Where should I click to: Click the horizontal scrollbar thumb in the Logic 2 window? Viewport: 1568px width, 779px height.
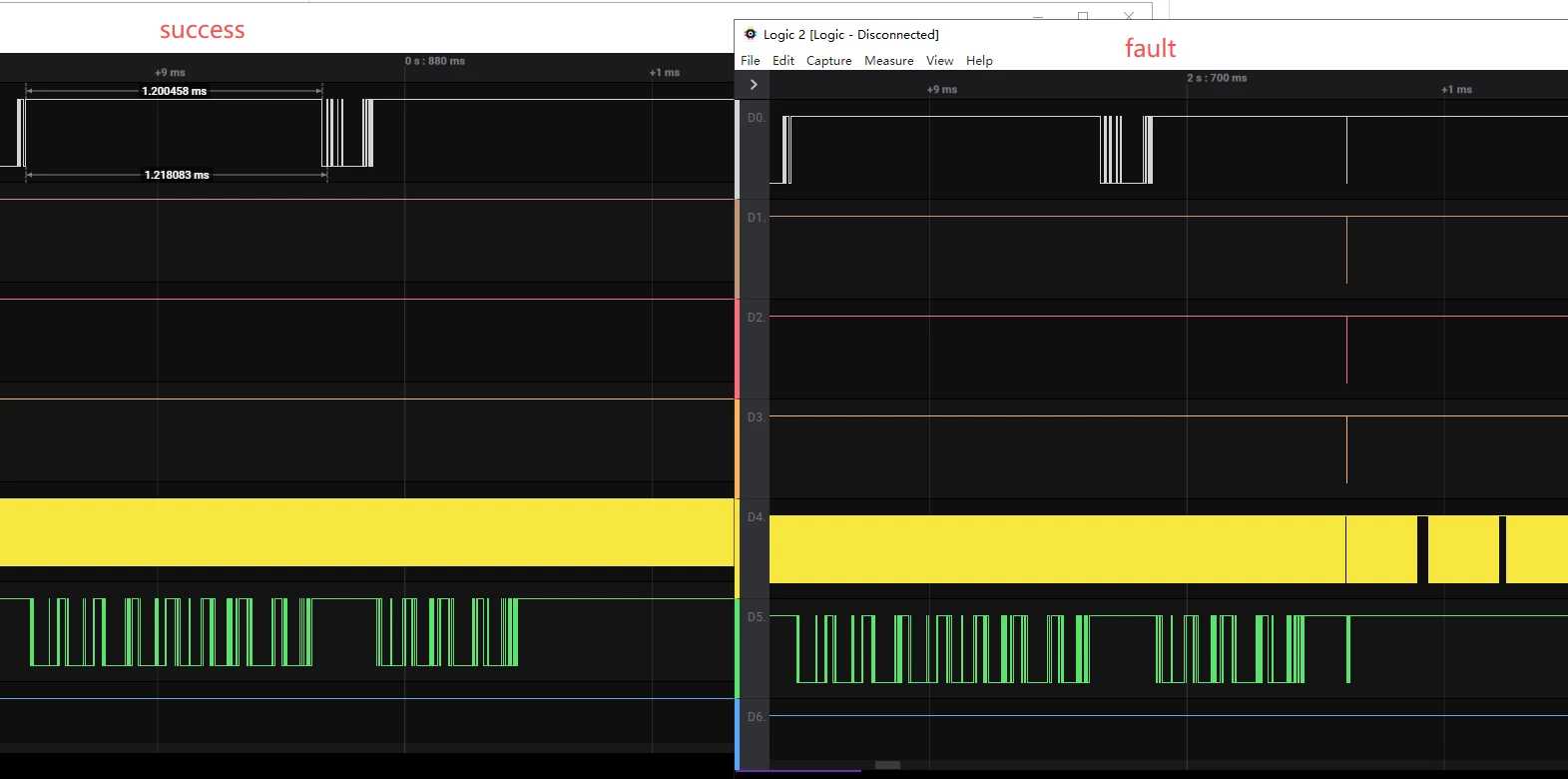887,765
